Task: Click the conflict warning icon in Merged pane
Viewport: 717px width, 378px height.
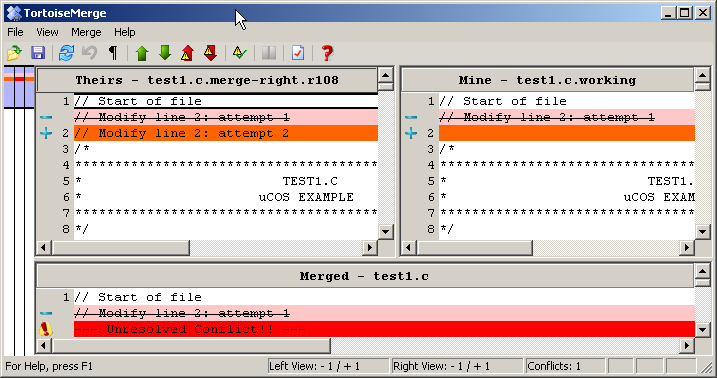Action: coord(46,329)
